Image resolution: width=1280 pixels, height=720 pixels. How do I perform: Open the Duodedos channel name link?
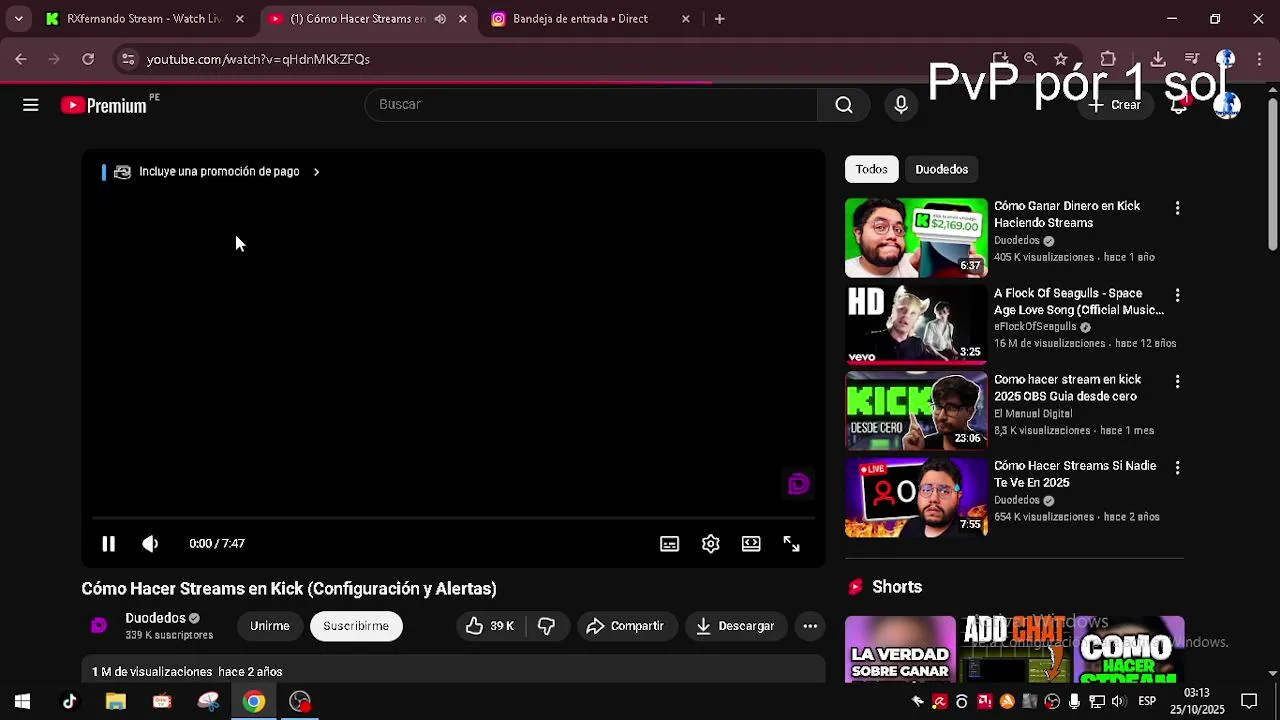click(x=155, y=618)
